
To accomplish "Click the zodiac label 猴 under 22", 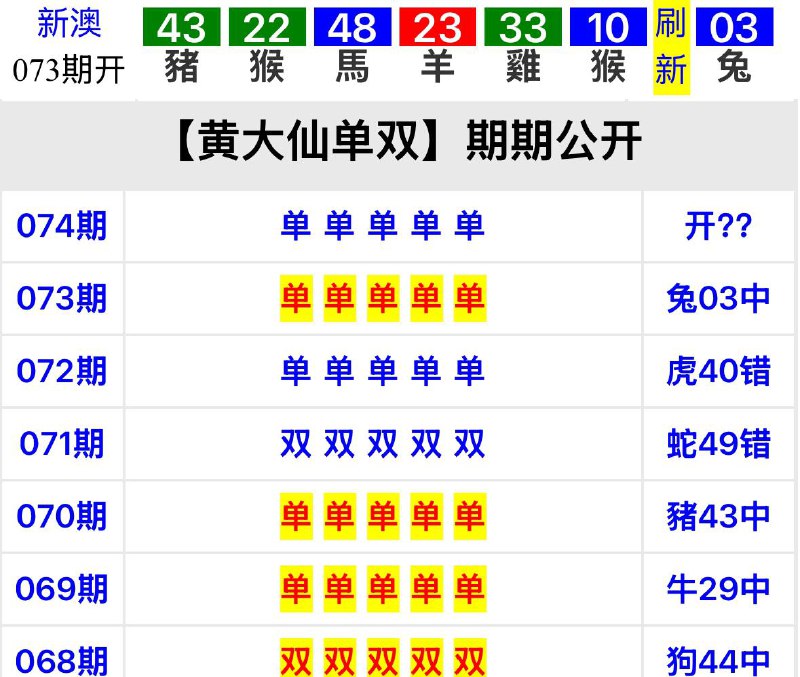I will click(267, 67).
